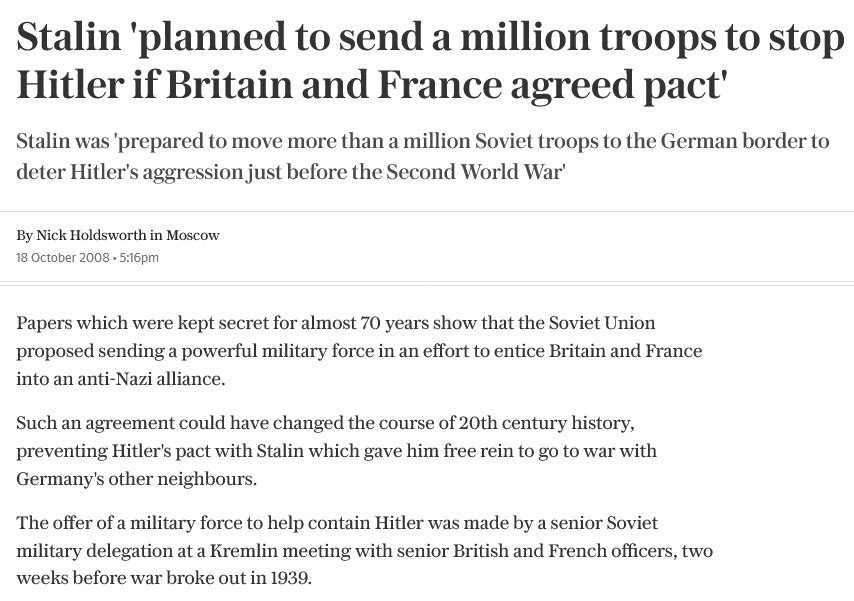The image size is (854, 601).
Task: Click the phrase 'Second World War' in subheadline
Action: (x=473, y=172)
